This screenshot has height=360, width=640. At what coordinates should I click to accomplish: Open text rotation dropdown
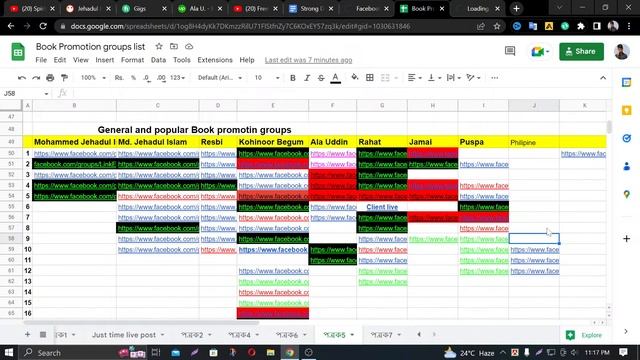[x=473, y=78]
